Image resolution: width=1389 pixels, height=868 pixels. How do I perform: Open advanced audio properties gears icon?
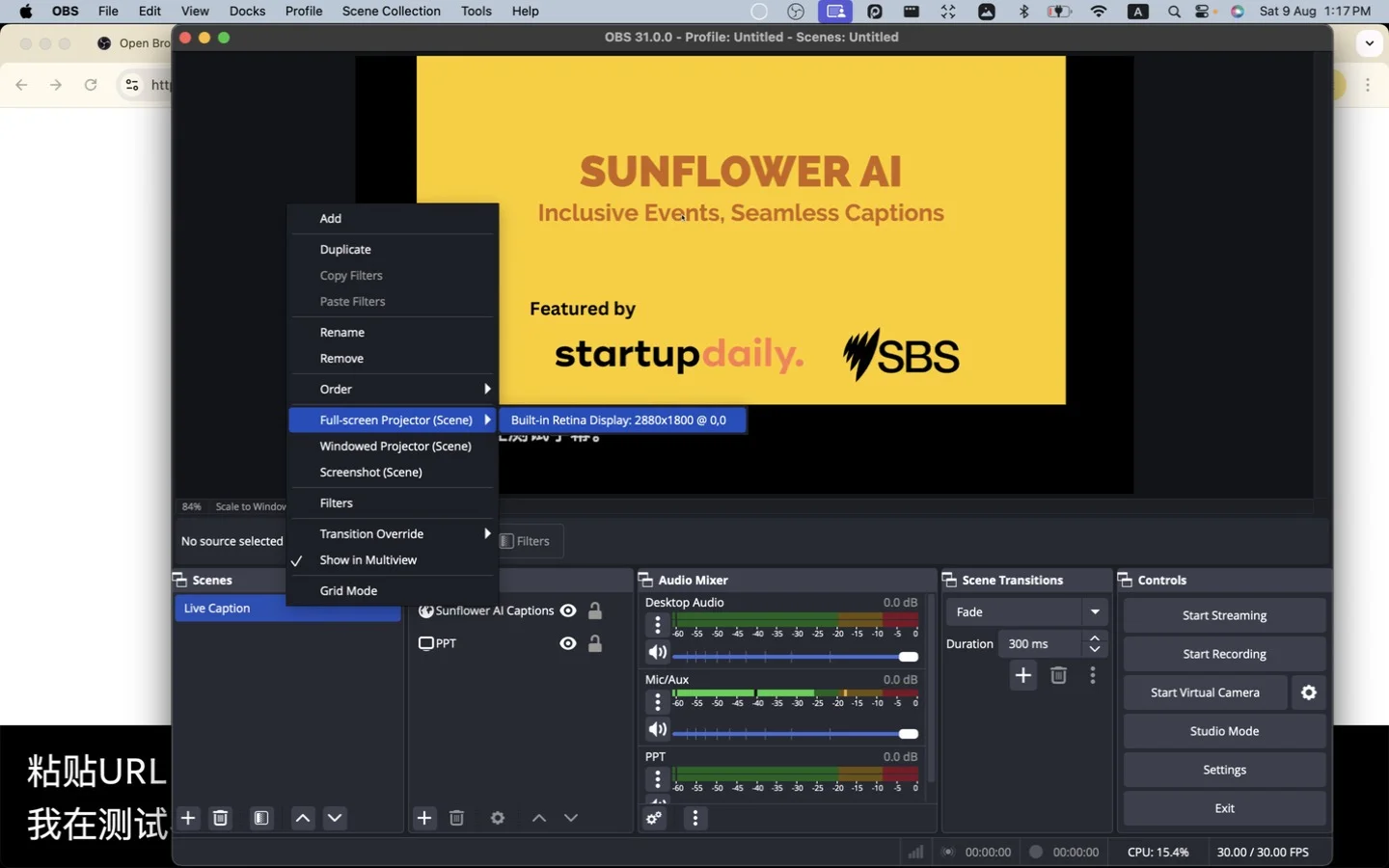coord(655,818)
